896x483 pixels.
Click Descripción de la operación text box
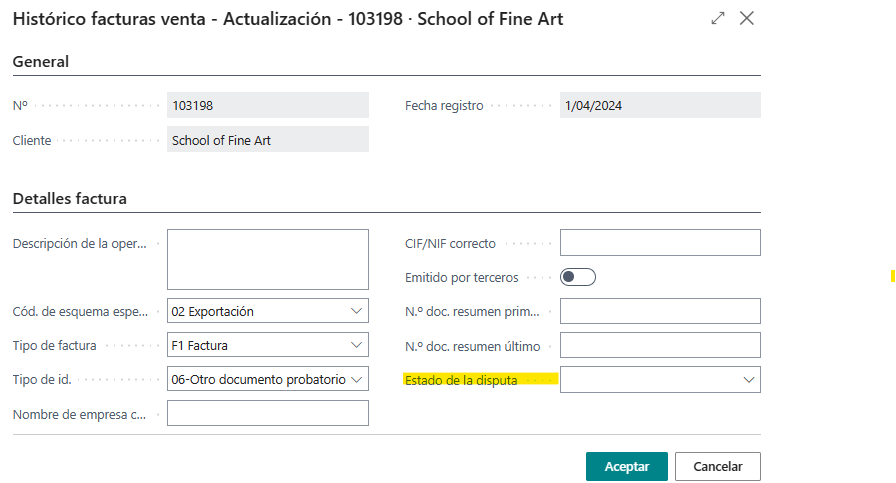click(267, 259)
